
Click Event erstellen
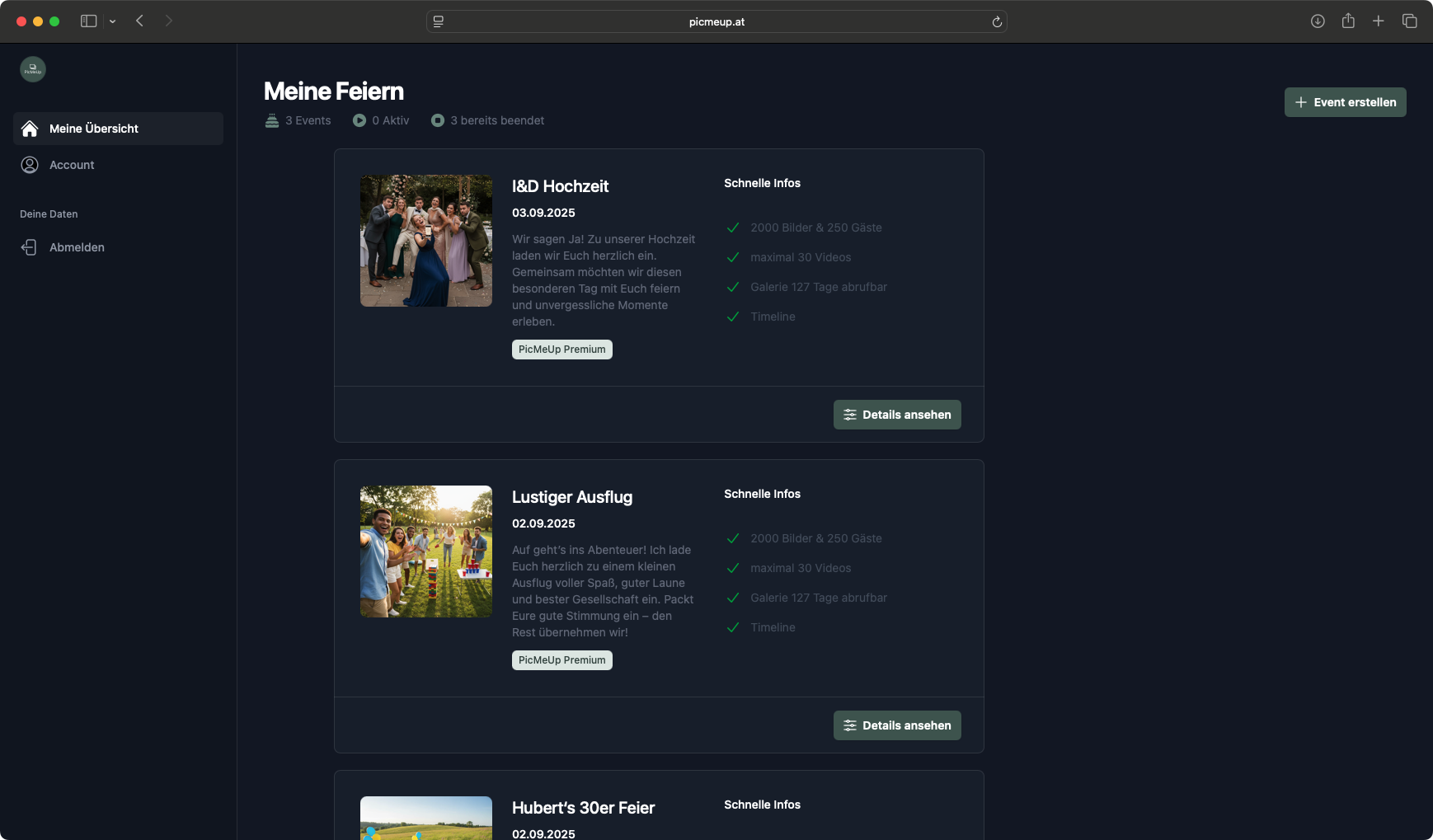[x=1345, y=101]
